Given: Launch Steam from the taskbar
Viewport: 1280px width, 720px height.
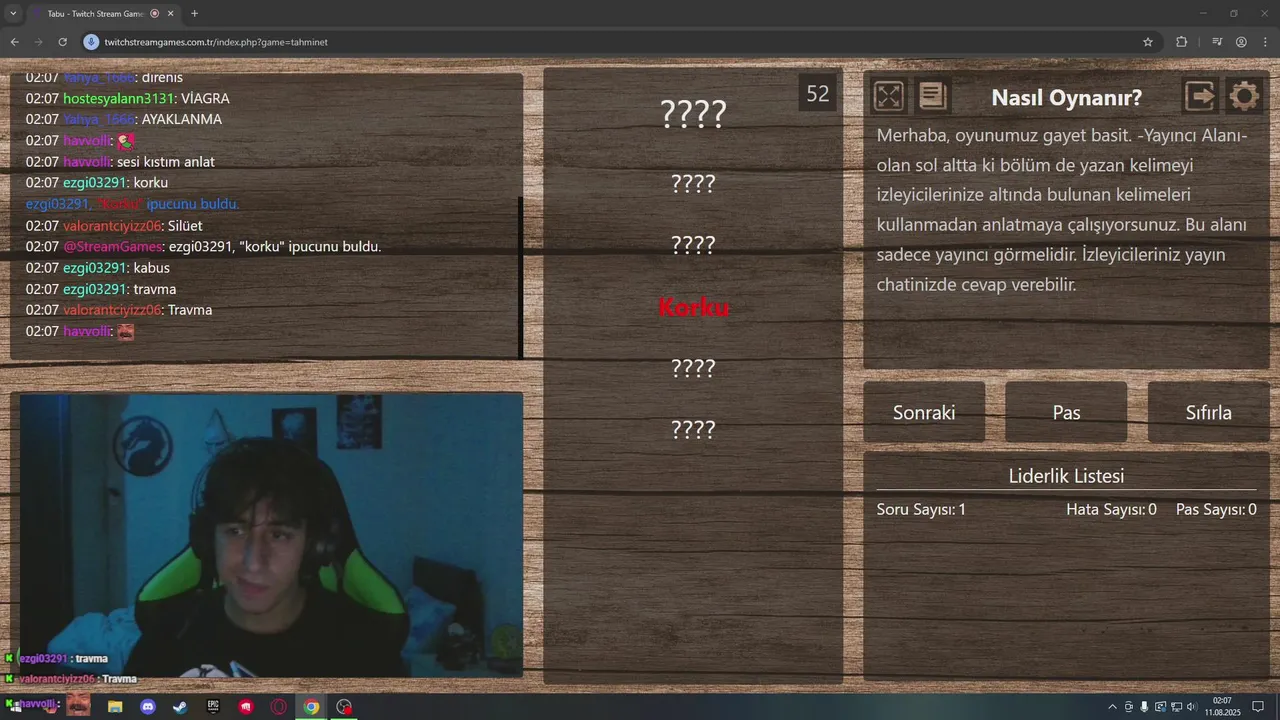Looking at the screenshot, I should (x=180, y=707).
